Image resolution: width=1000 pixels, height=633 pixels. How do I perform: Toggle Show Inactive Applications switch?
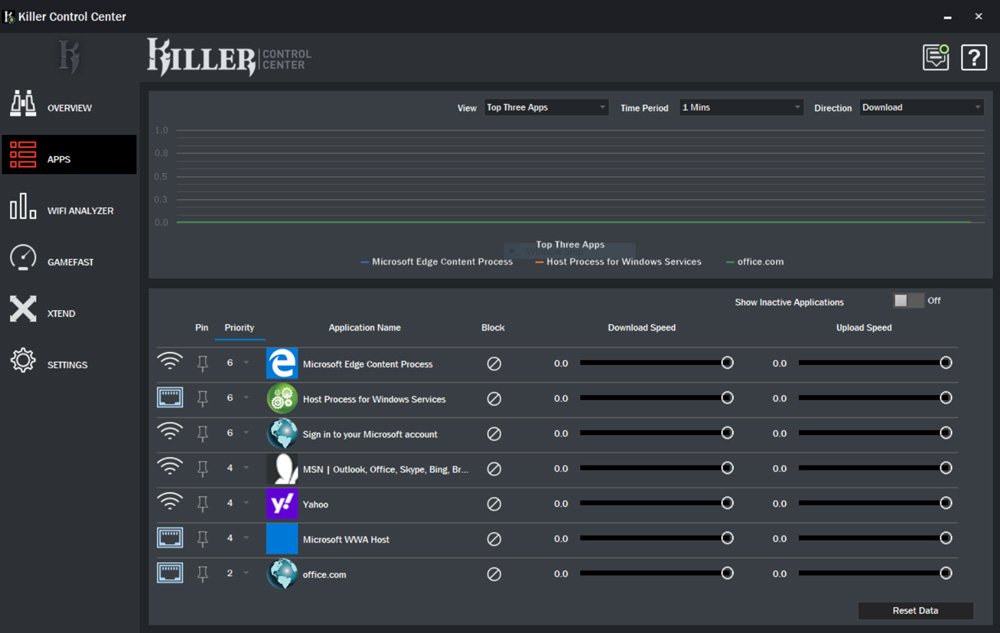click(908, 301)
